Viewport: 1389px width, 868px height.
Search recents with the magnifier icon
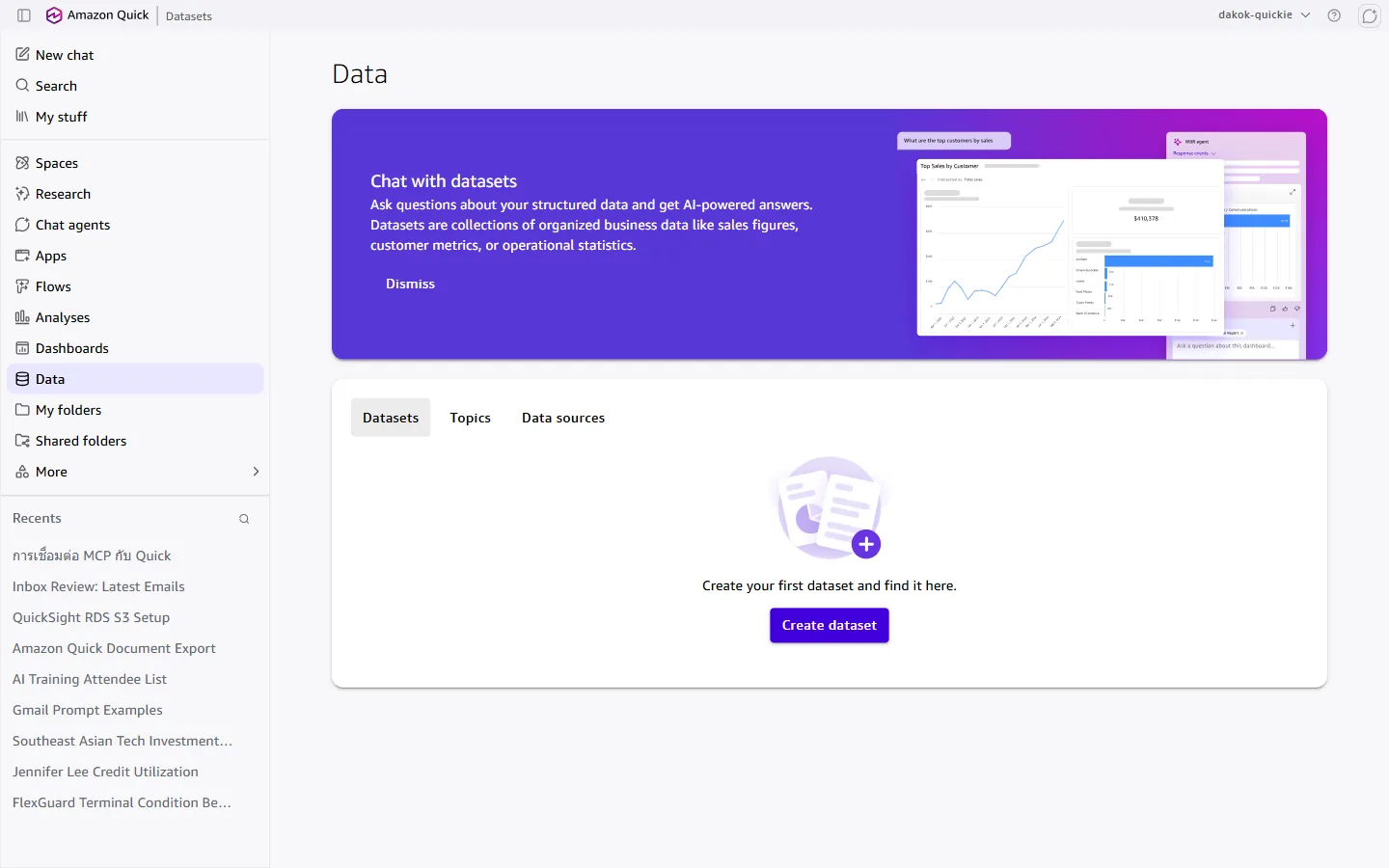coord(244,519)
